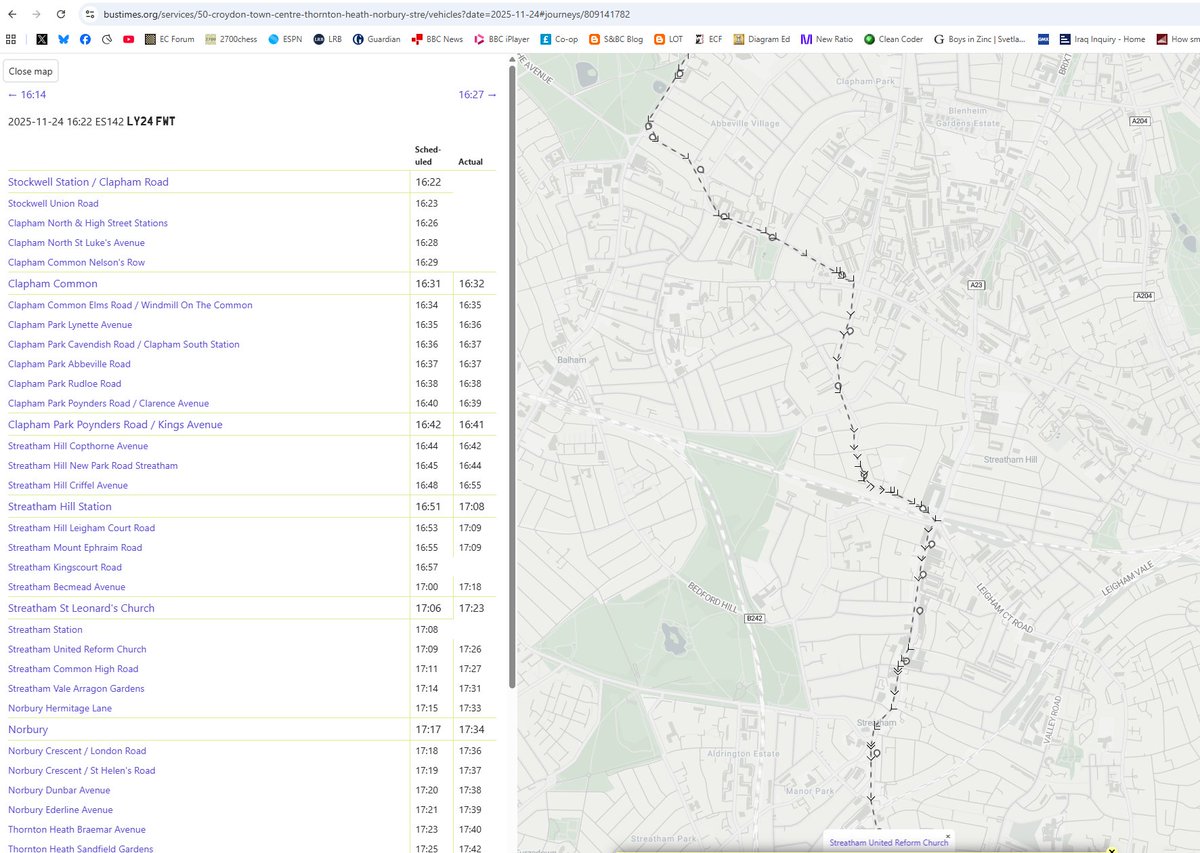Viewport: 1200px width, 853px height.
Task: Open the X (Twitter) bookmark
Action: tap(41, 39)
